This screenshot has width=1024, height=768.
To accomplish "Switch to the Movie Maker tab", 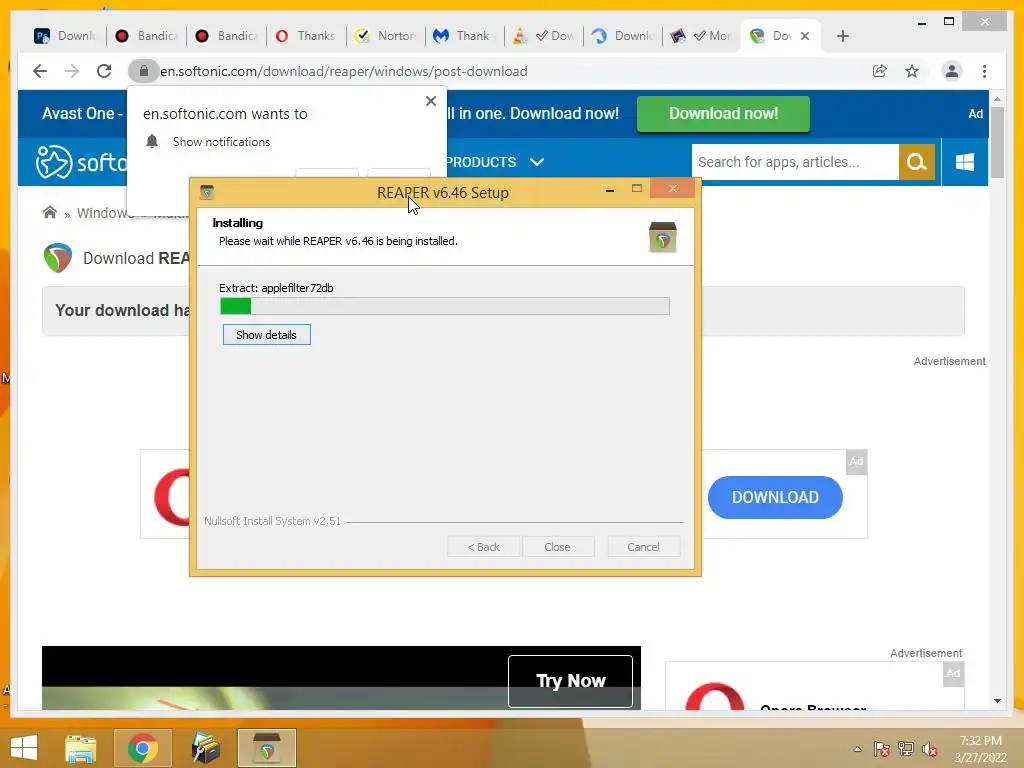I will pos(701,36).
